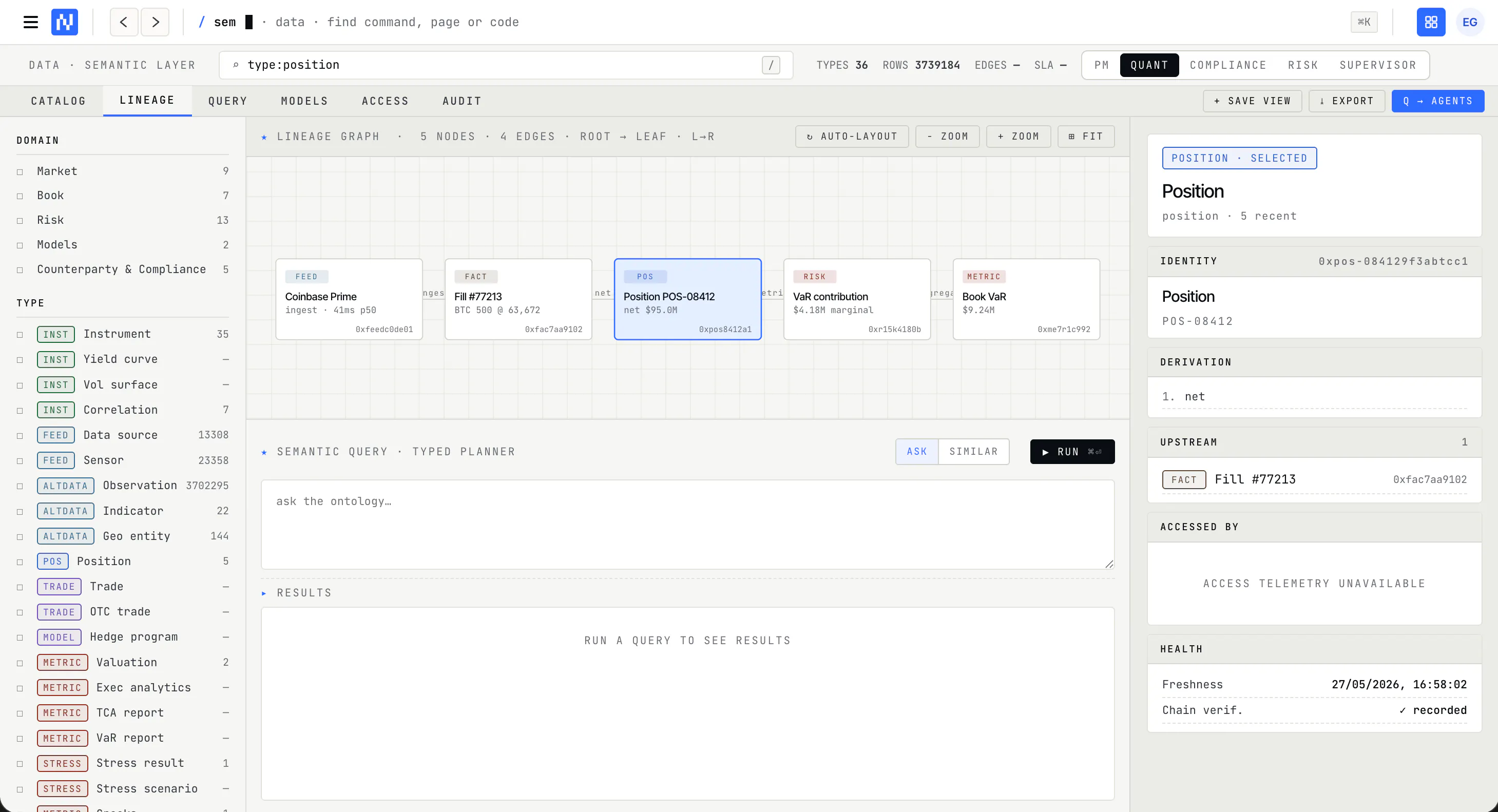Screen dimensions: 1498x812
Task: Open the blue grid apps icon
Action: [x=1431, y=22]
